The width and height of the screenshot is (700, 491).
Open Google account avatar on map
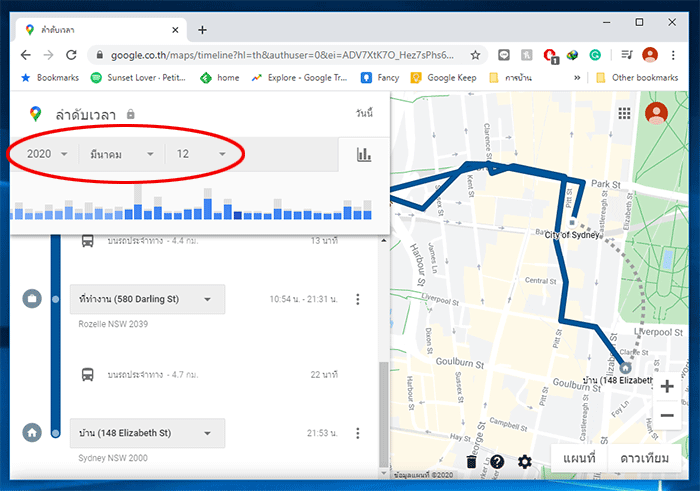click(x=656, y=113)
